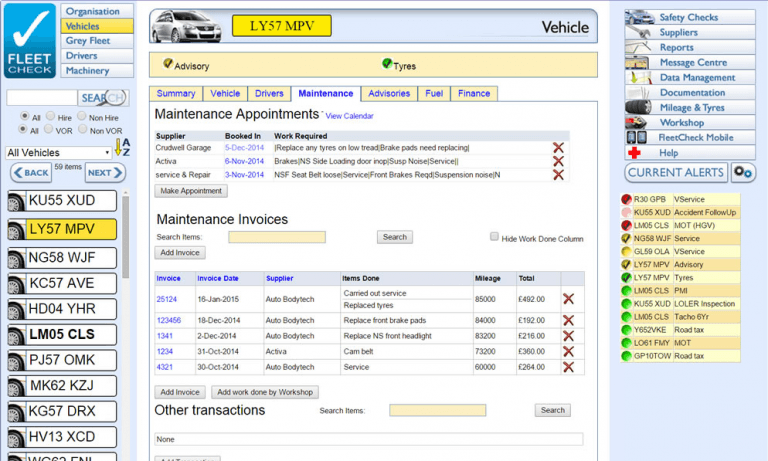Open FleetCheck Mobile

(x=690, y=138)
